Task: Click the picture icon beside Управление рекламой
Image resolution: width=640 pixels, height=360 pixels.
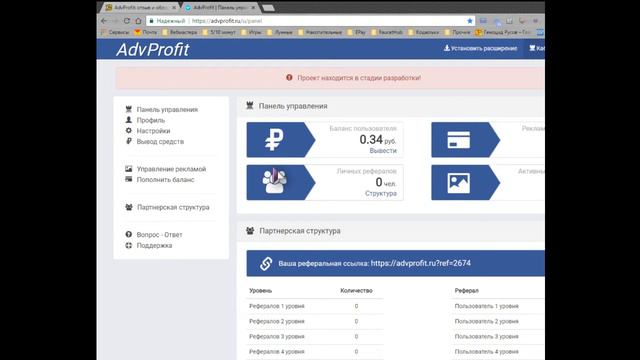Action: tap(129, 168)
